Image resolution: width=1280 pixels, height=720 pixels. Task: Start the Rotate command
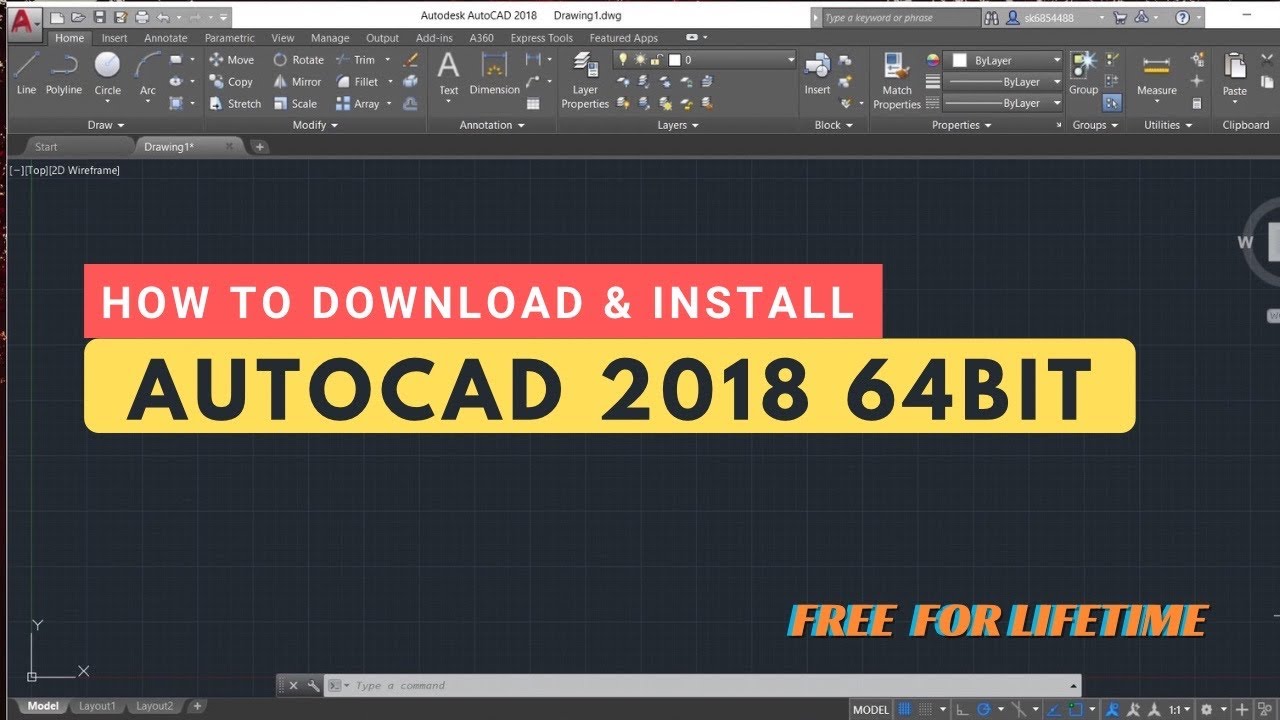pyautogui.click(x=299, y=60)
